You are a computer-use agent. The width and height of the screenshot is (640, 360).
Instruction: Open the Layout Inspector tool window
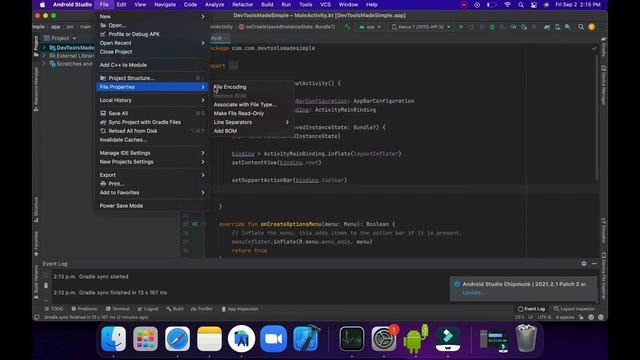[574, 309]
